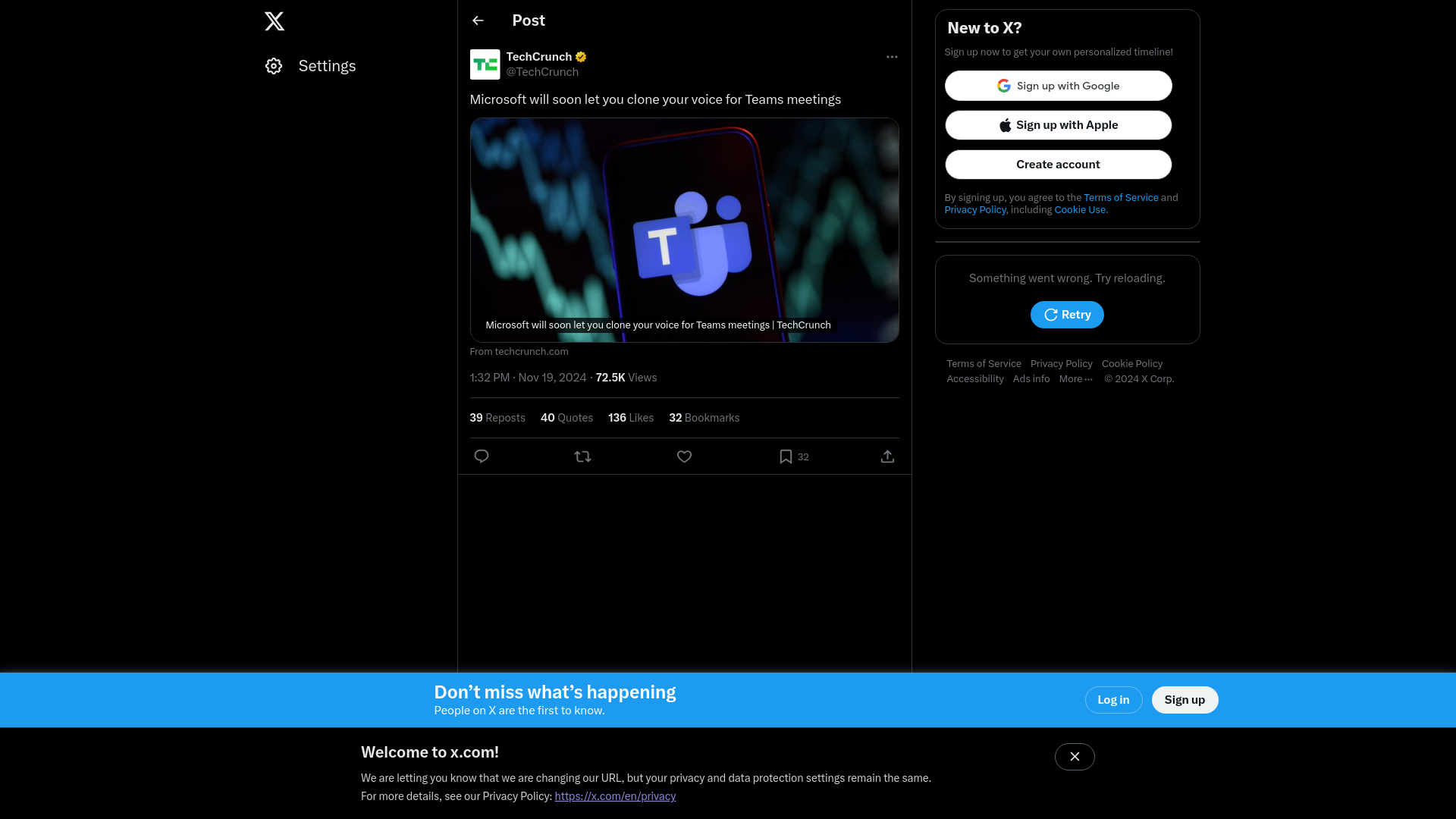Click the Log In button
This screenshot has height=819, width=1456.
(1113, 699)
